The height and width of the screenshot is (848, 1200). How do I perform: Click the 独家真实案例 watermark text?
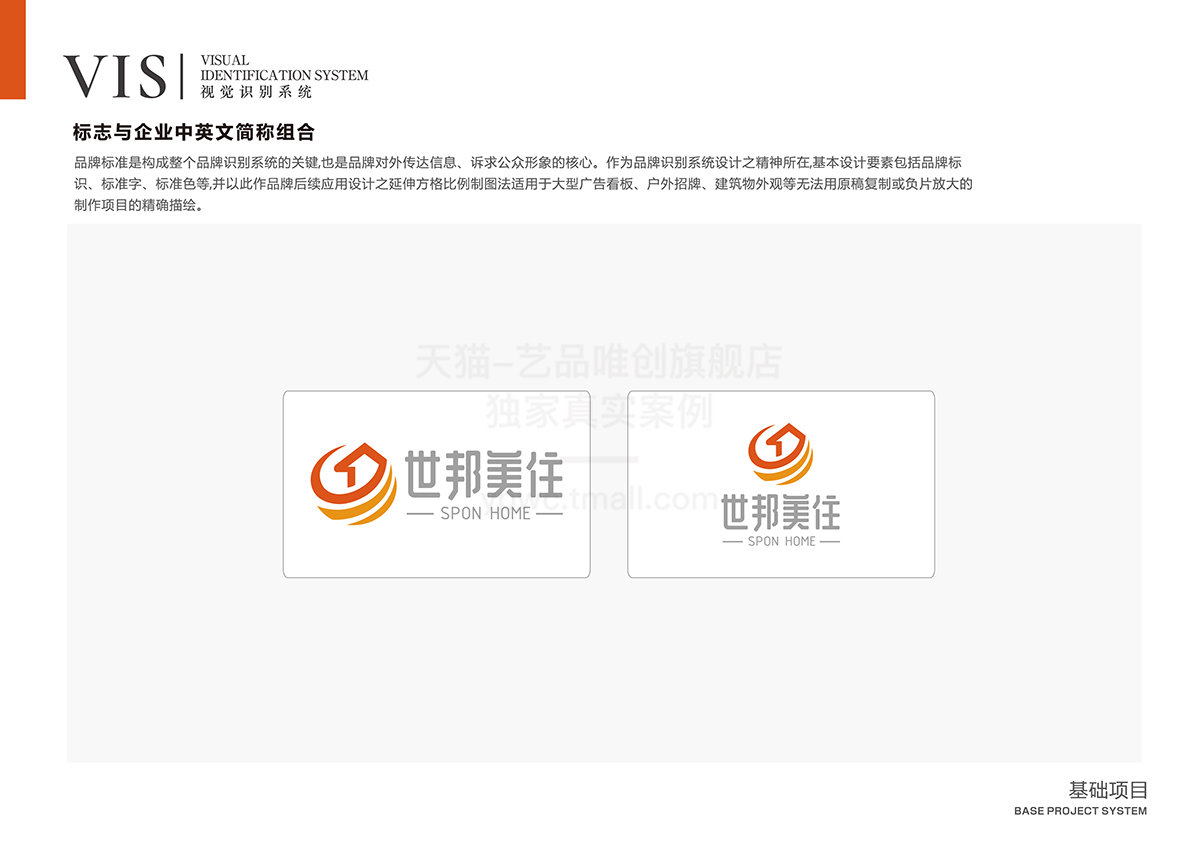(598, 411)
